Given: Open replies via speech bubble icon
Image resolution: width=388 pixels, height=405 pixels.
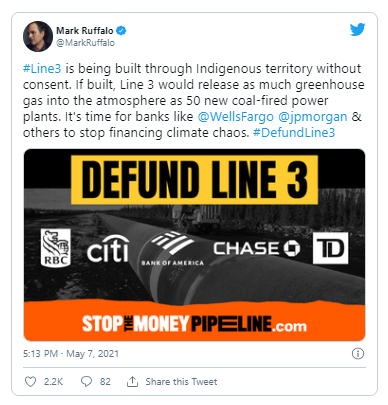Looking at the screenshot, I should coord(86,381).
